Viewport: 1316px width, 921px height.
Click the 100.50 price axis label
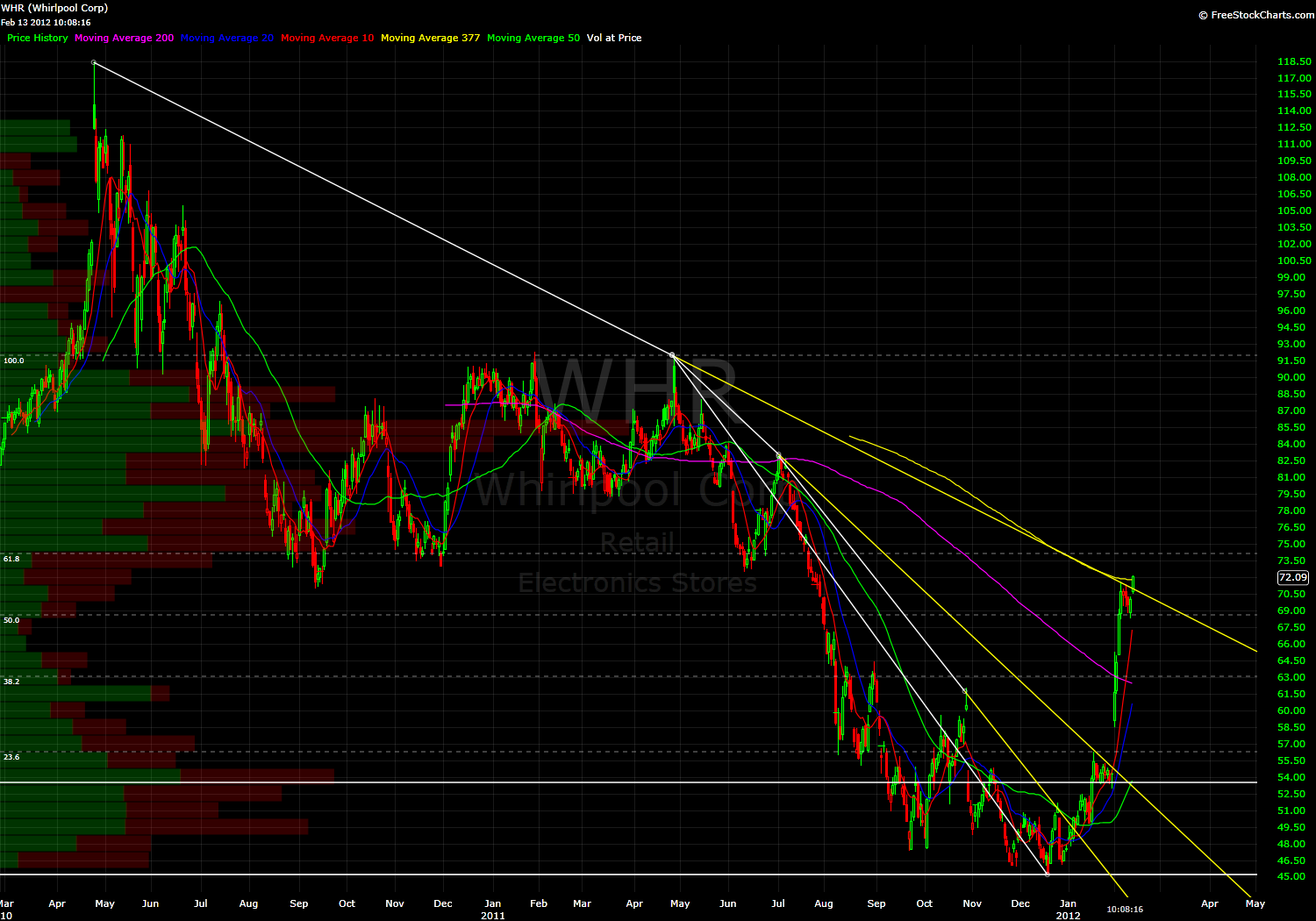coord(1295,261)
